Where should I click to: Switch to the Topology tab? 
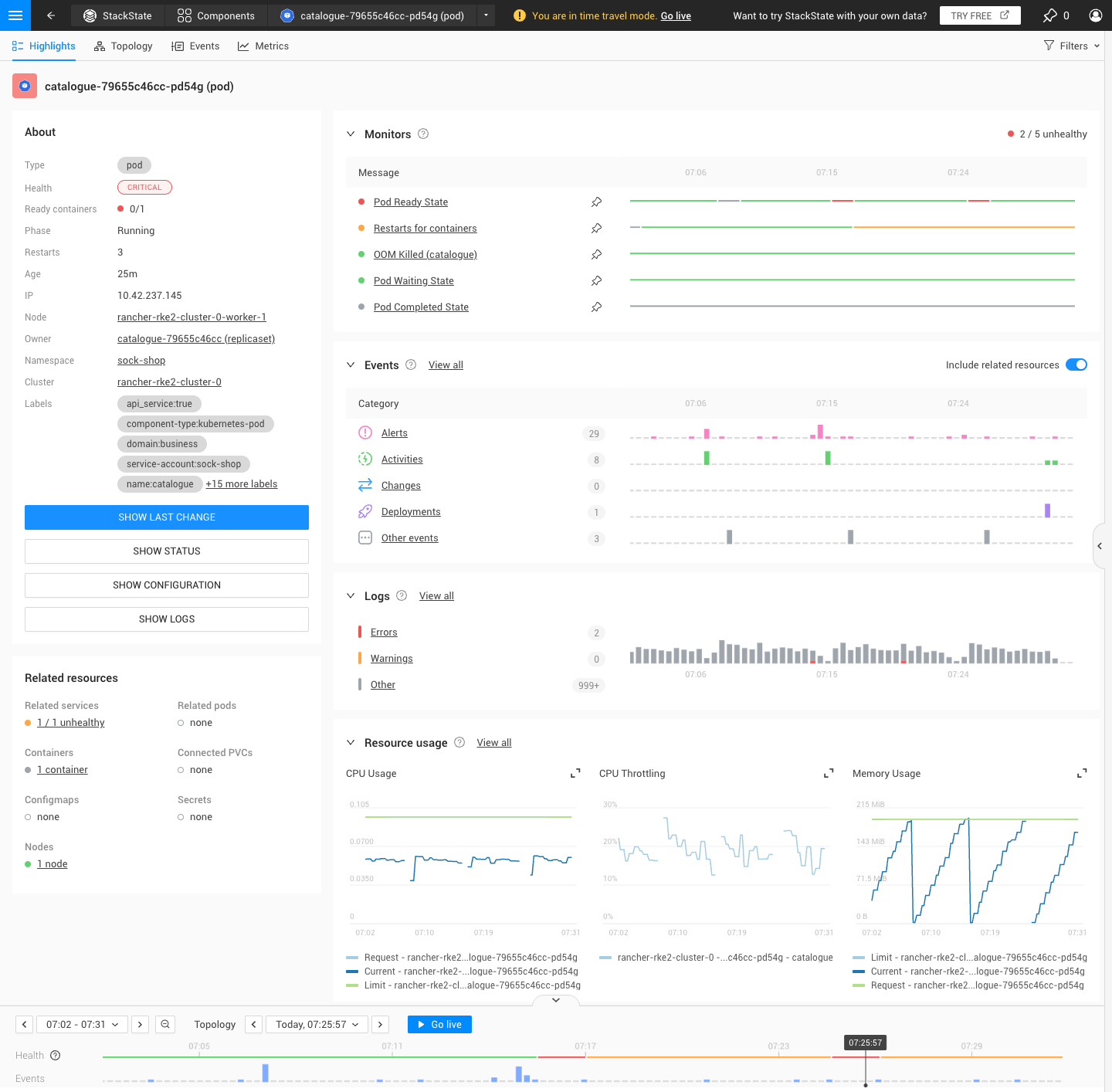[124, 46]
